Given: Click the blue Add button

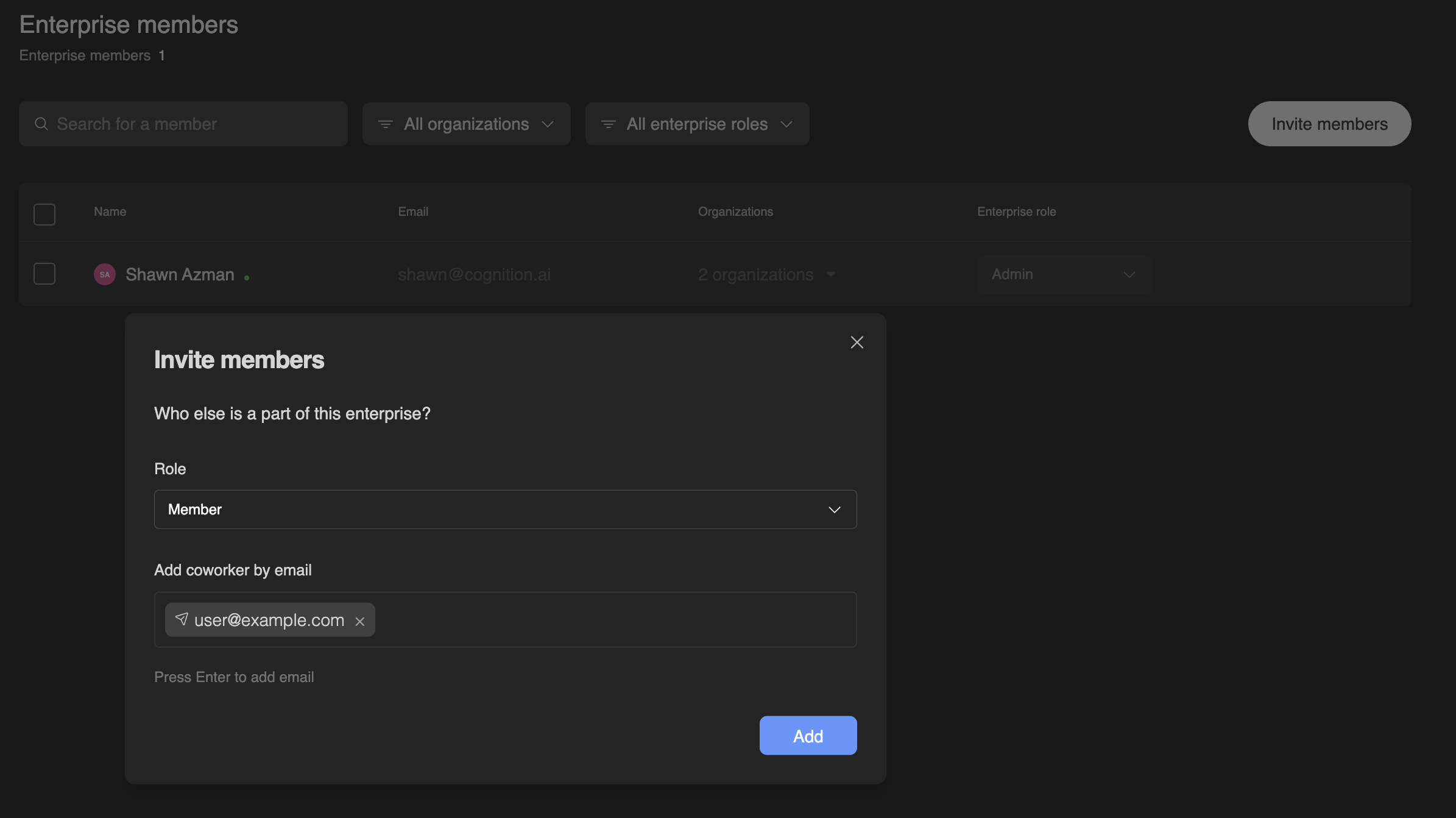Looking at the screenshot, I should coord(807,735).
